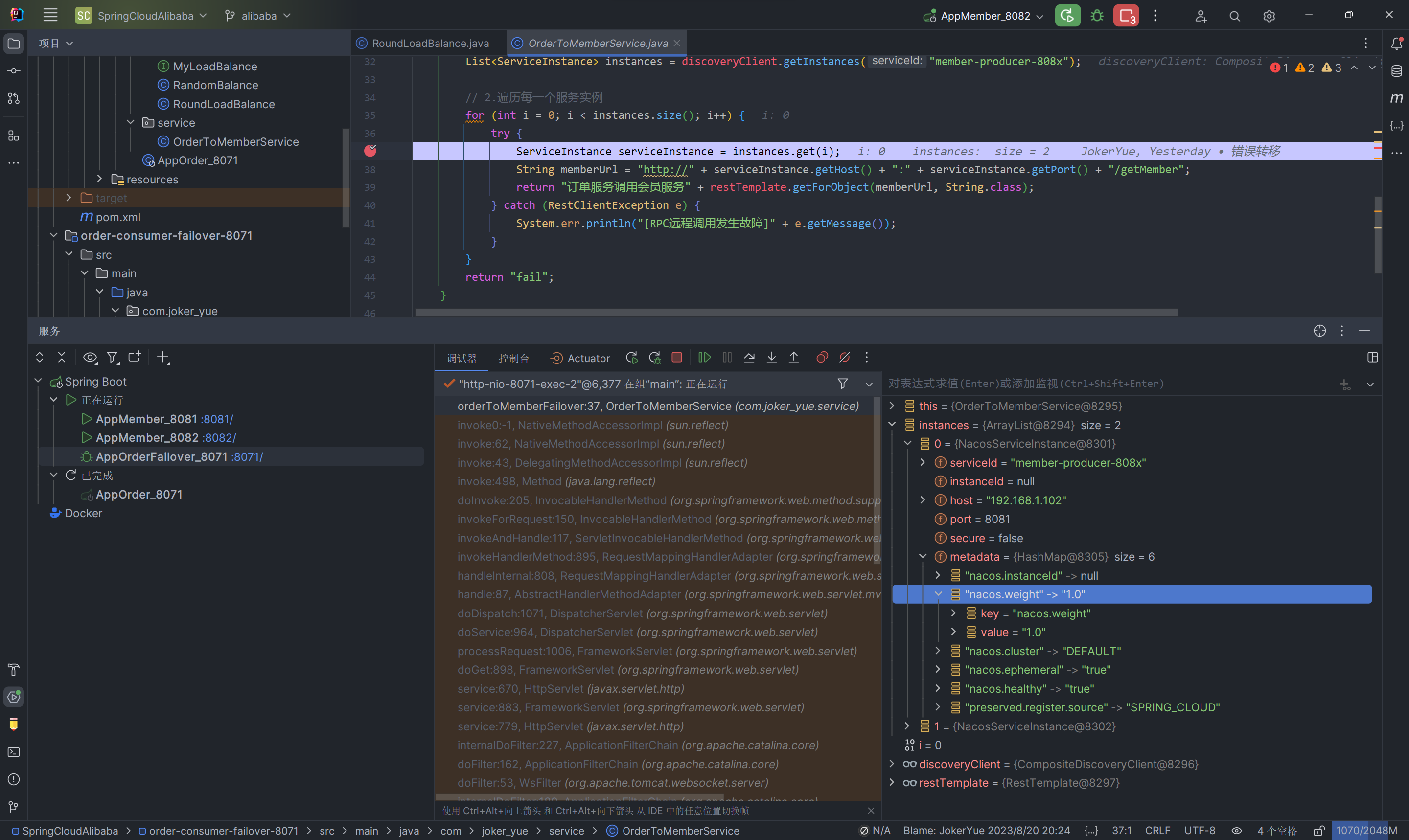The height and width of the screenshot is (840, 1409).
Task: Switch to RoundLoadBalance.java editor tab
Action: [430, 43]
